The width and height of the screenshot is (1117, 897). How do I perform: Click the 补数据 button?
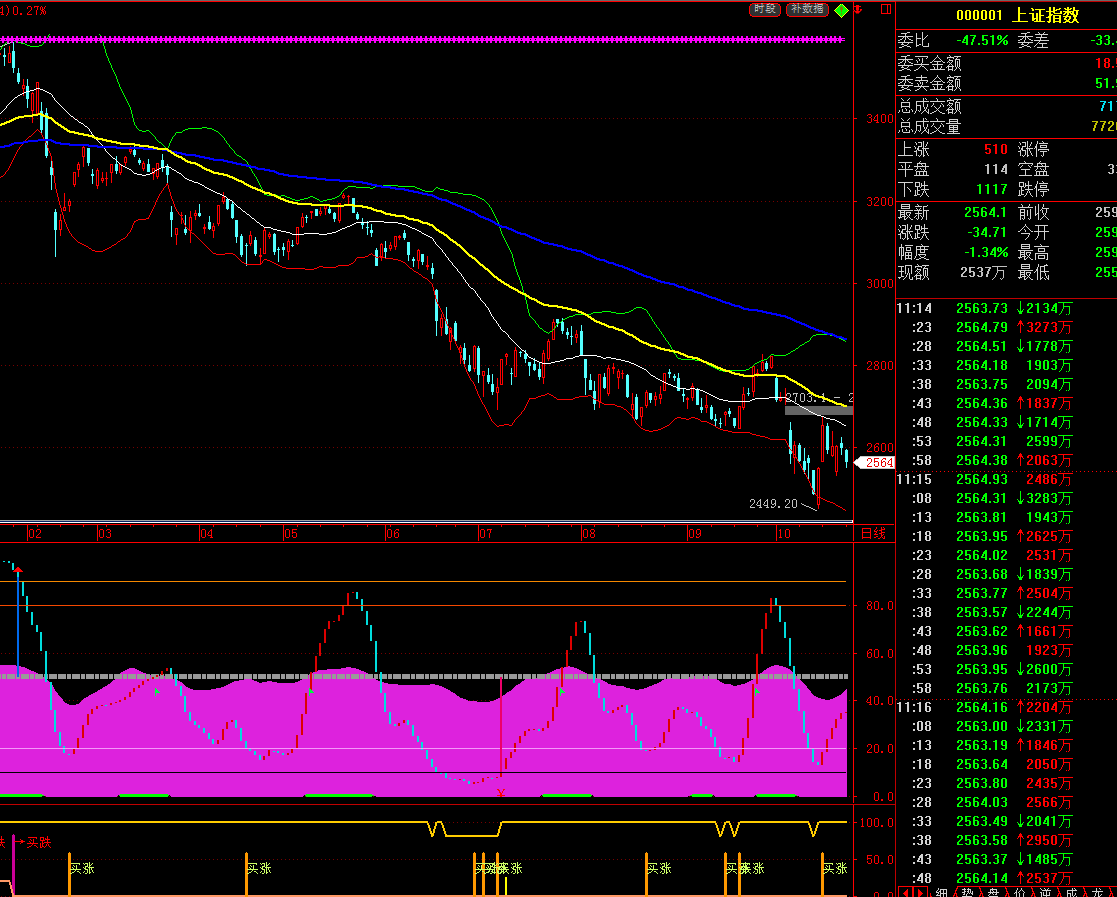click(x=807, y=9)
